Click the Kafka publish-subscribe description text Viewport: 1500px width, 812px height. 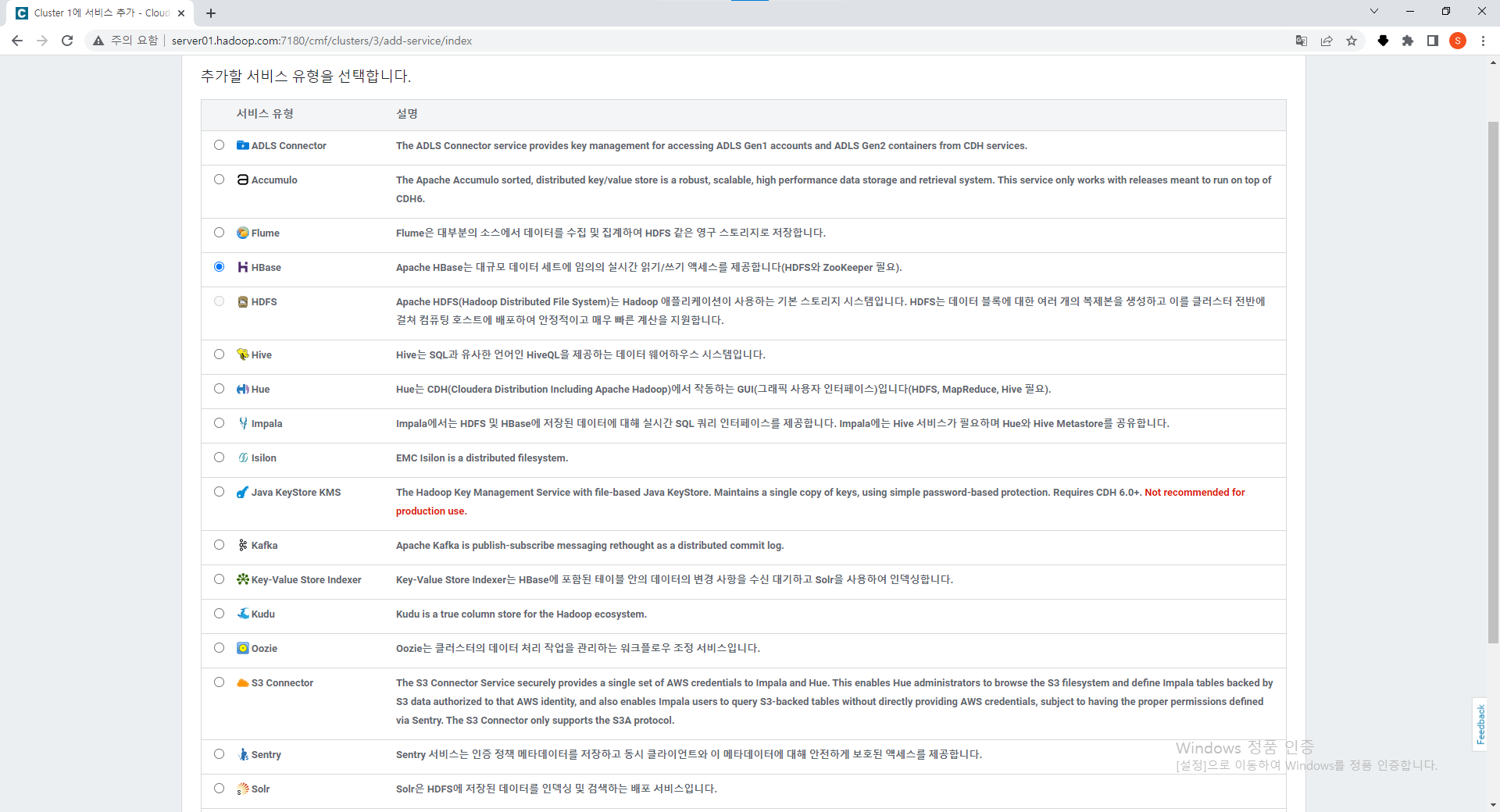pos(590,546)
